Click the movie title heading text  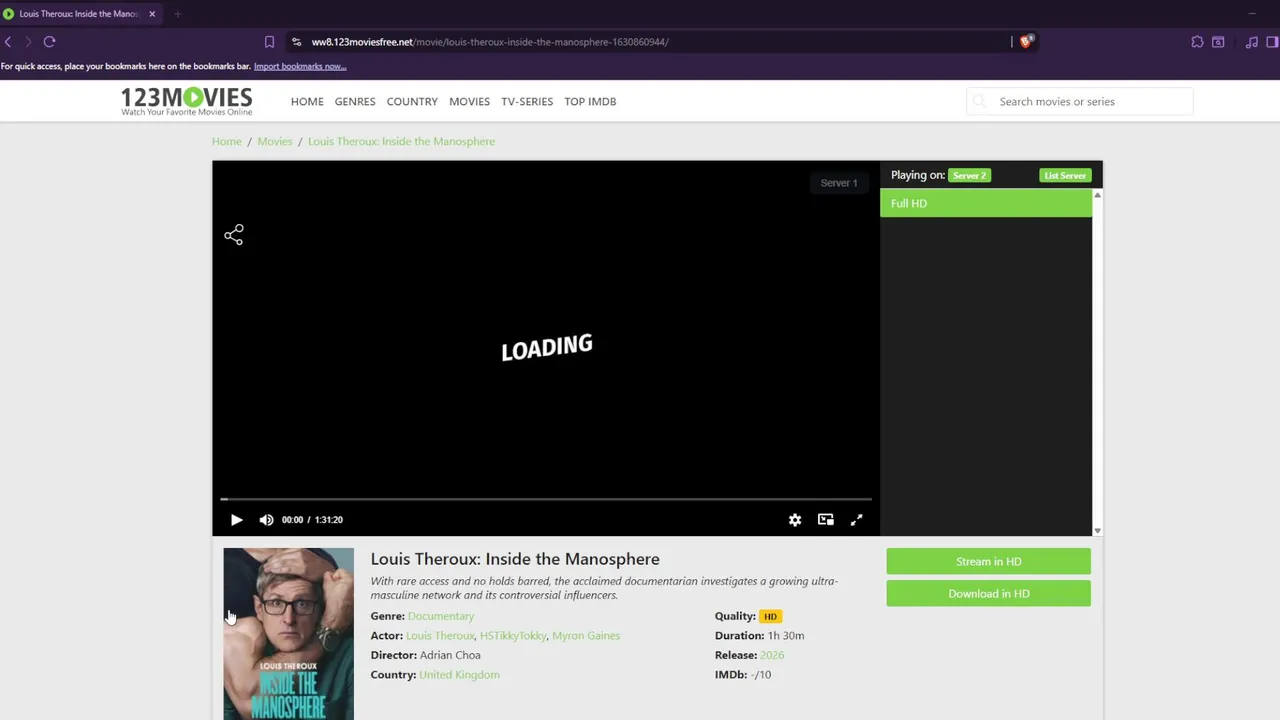point(515,559)
